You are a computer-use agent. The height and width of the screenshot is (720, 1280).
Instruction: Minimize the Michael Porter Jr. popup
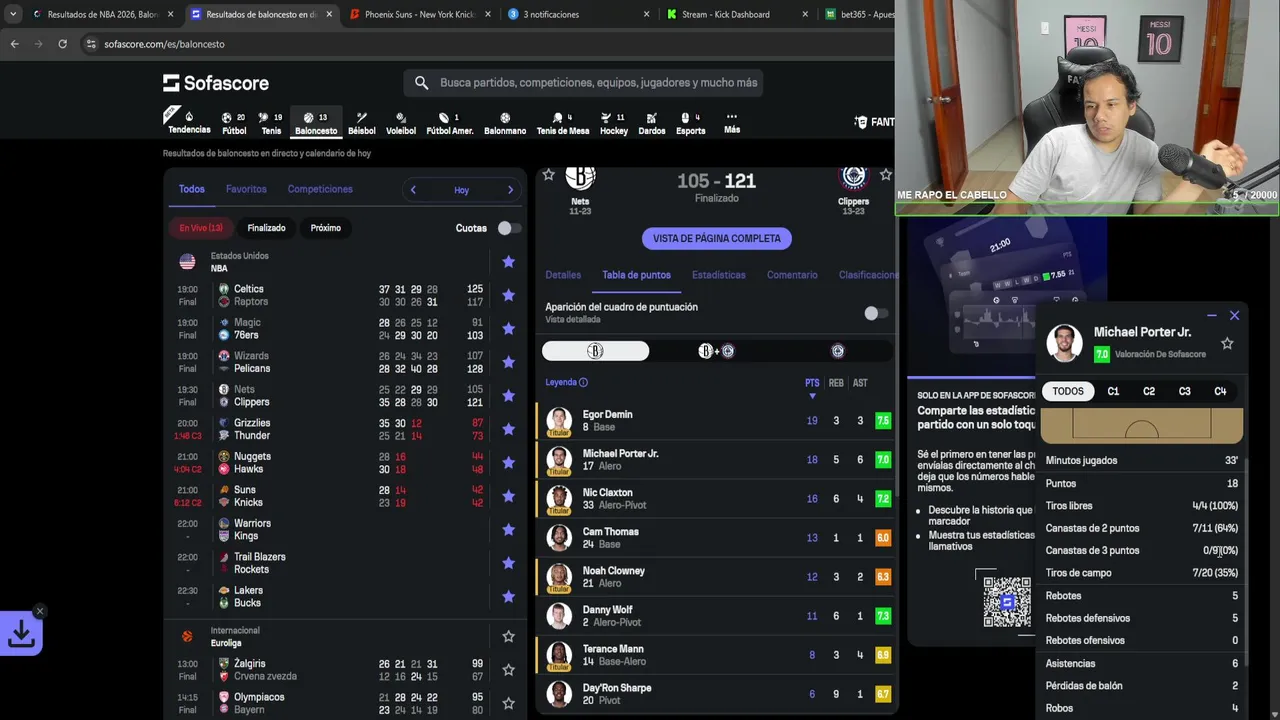1212,315
